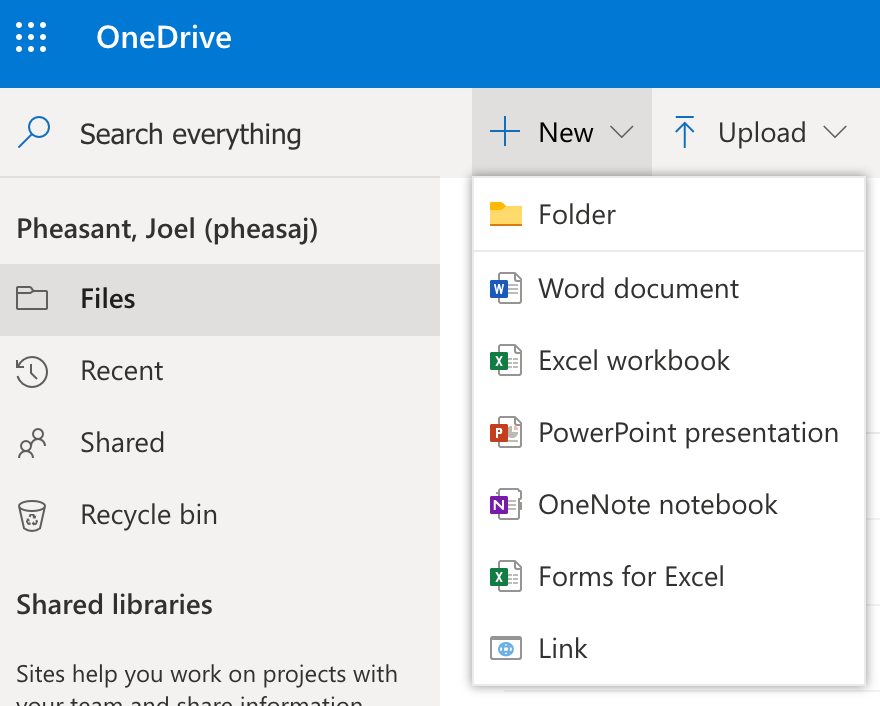Choose Folder from the New menu

click(669, 214)
